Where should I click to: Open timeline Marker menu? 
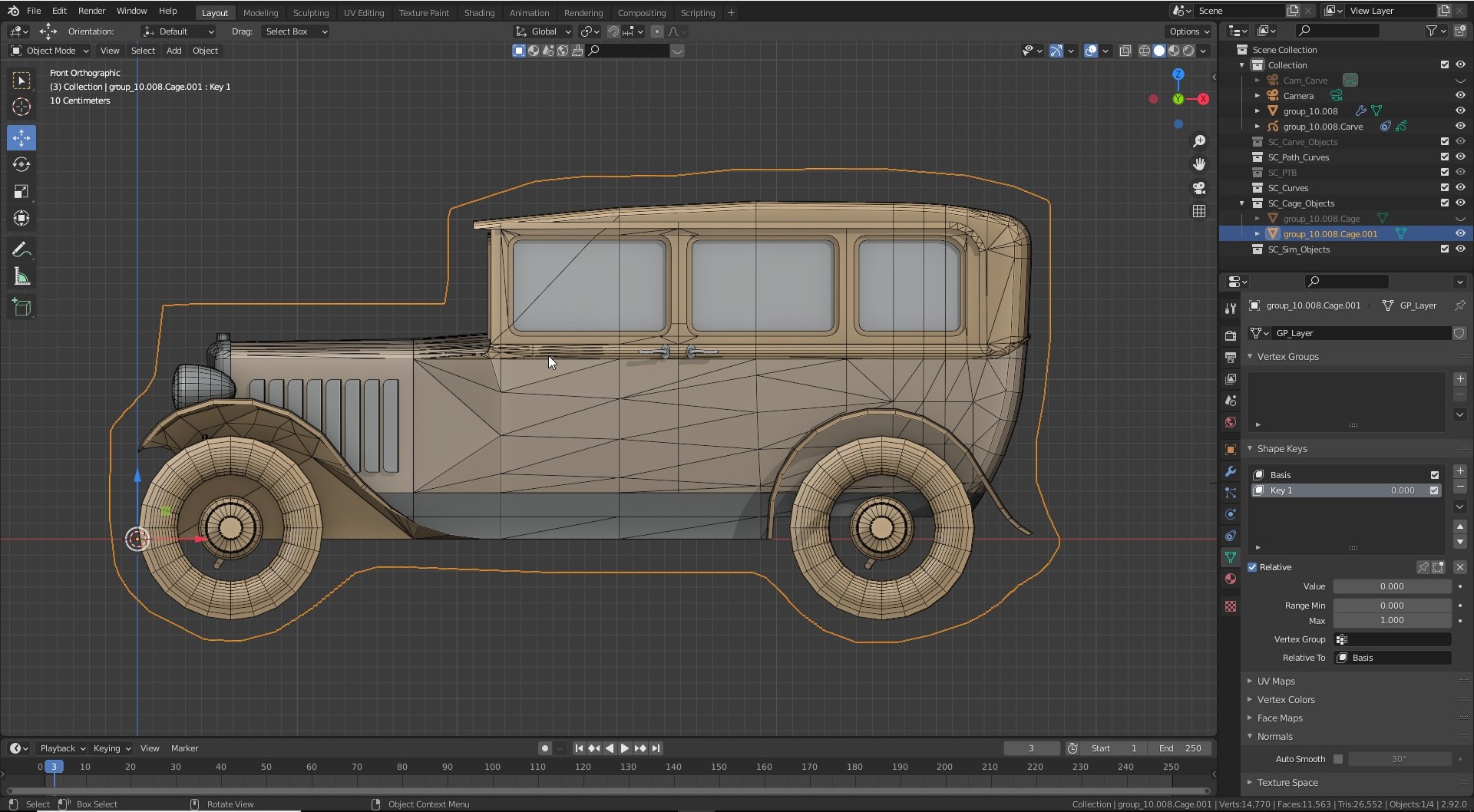click(184, 748)
